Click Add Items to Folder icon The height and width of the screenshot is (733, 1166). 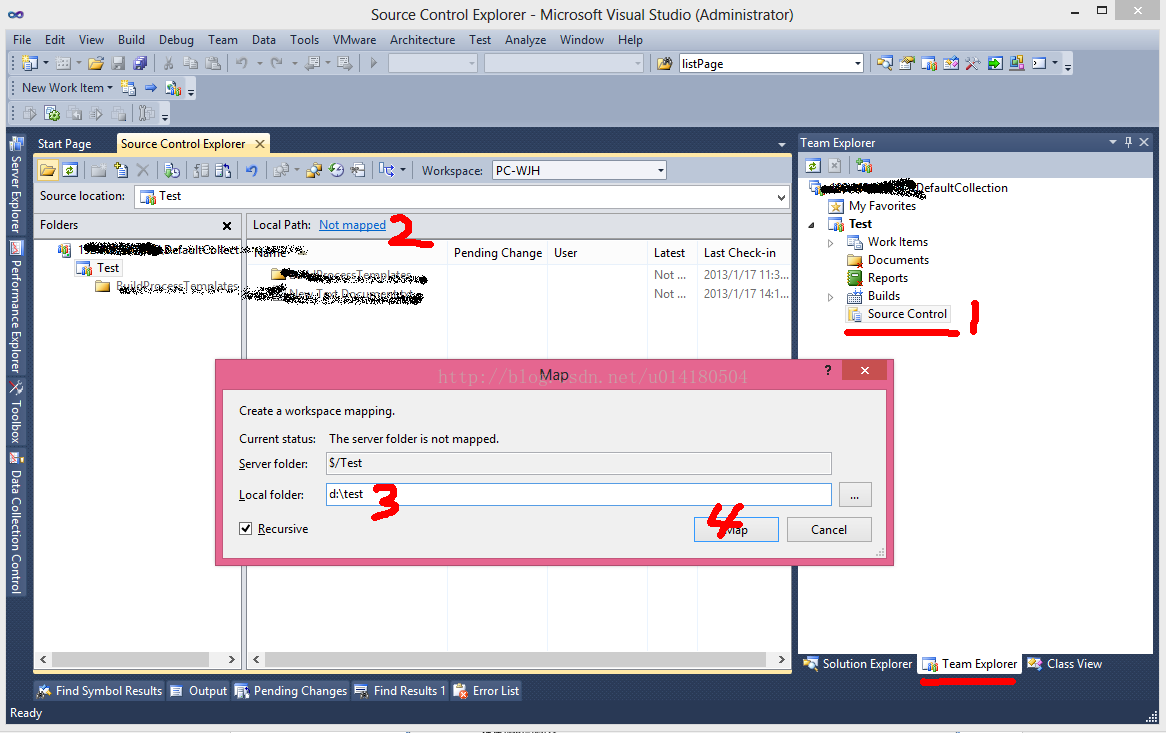[120, 170]
